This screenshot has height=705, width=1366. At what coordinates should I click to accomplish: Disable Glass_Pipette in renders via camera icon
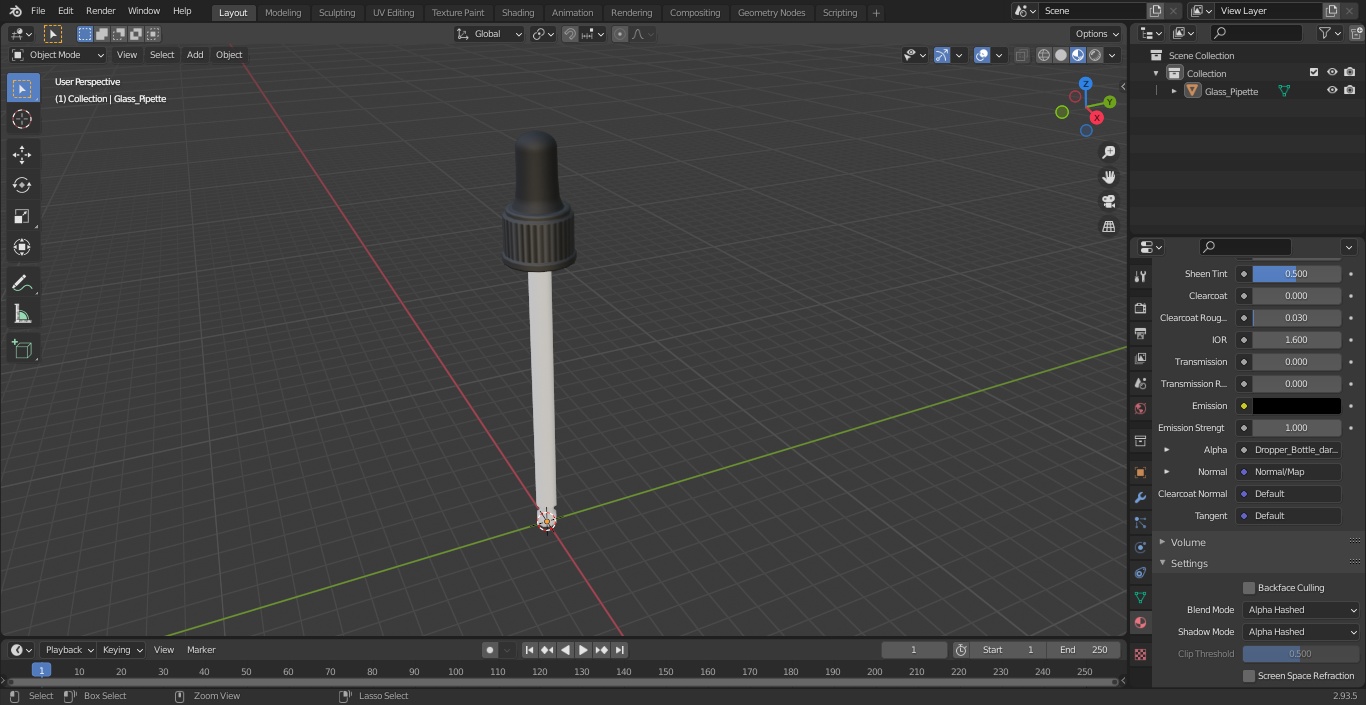coord(1350,91)
